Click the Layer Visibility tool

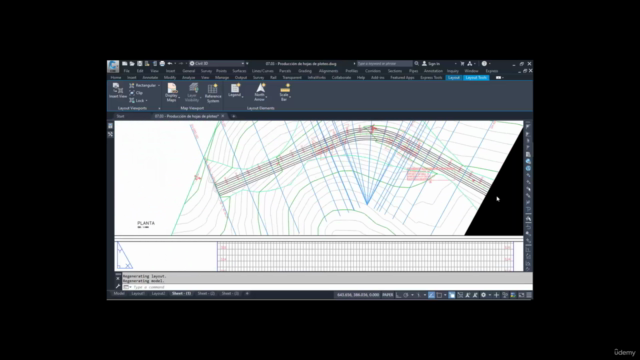(x=193, y=93)
